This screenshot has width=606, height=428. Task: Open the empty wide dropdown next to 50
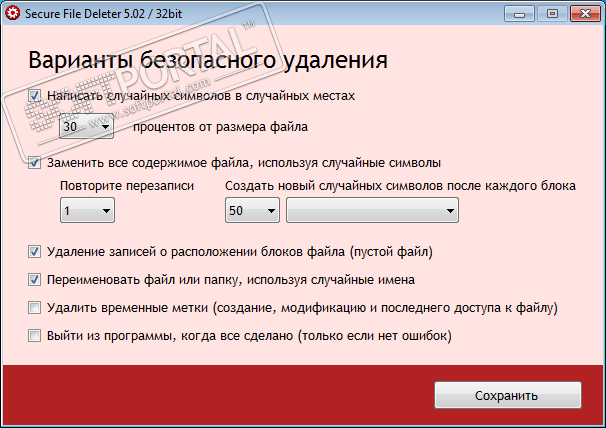pos(373,210)
